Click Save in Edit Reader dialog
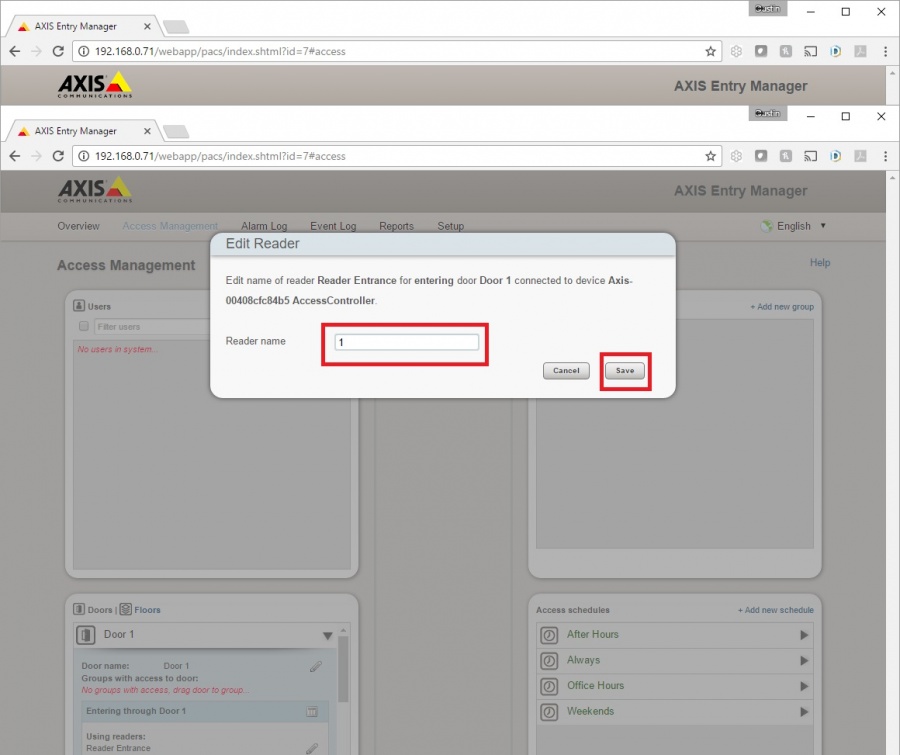This screenshot has width=900, height=755. [x=624, y=371]
